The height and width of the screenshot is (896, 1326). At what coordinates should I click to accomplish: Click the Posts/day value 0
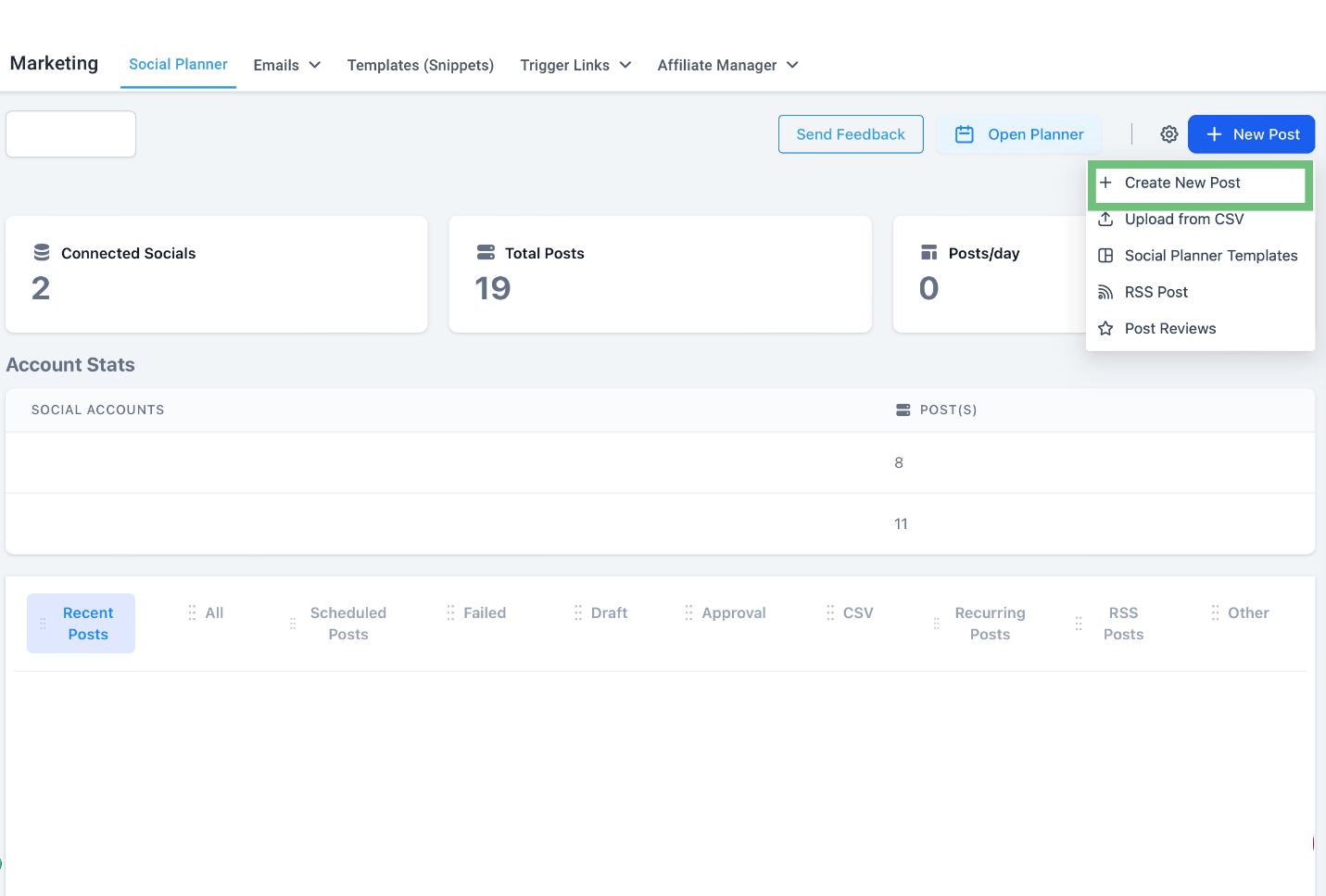tap(928, 288)
